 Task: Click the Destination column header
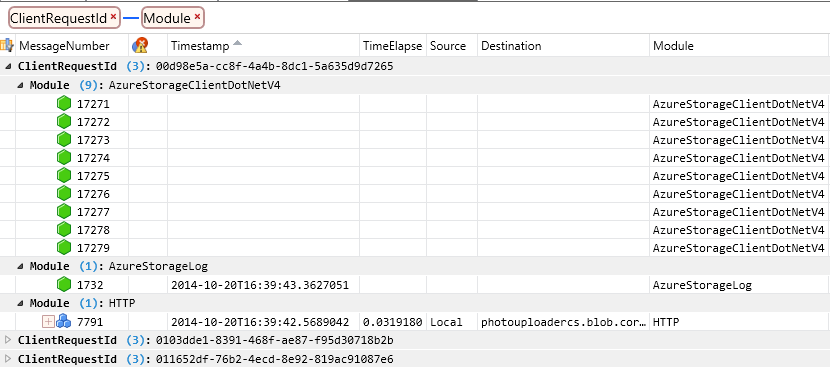[x=511, y=46]
